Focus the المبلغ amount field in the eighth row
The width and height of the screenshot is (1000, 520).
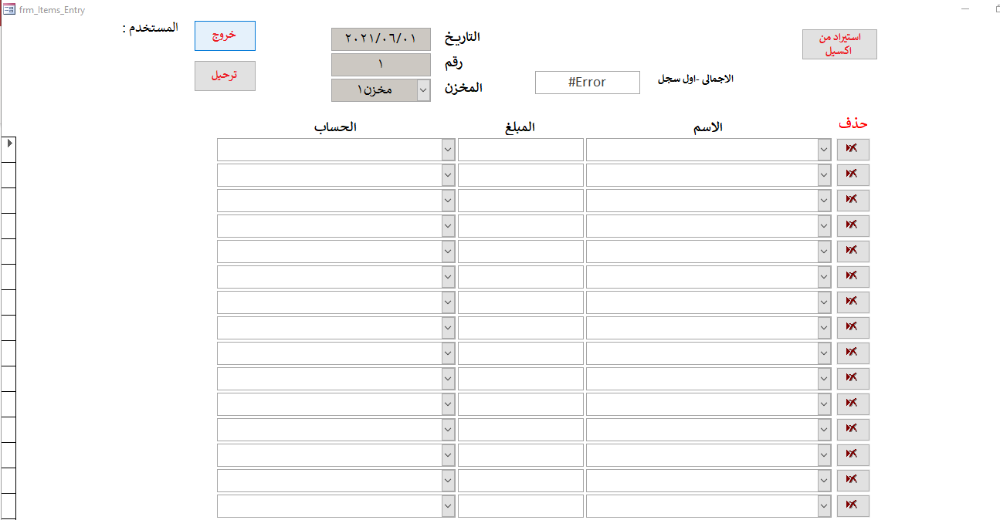point(520,329)
